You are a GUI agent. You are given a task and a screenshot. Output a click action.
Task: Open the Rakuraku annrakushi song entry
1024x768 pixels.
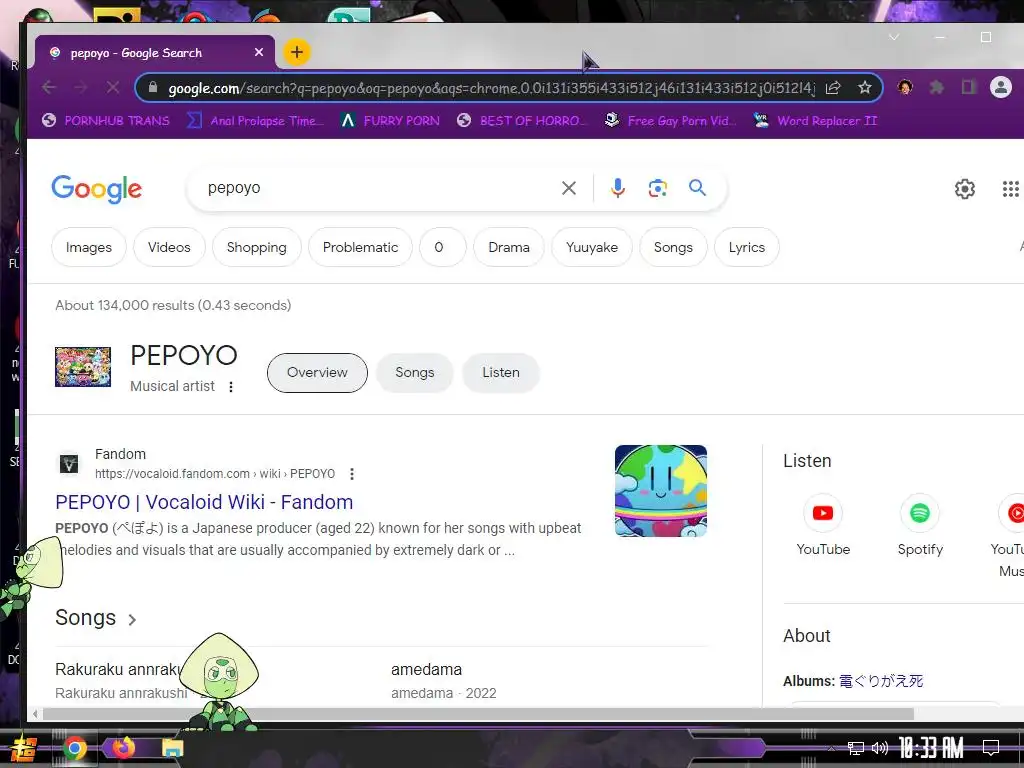121,680
